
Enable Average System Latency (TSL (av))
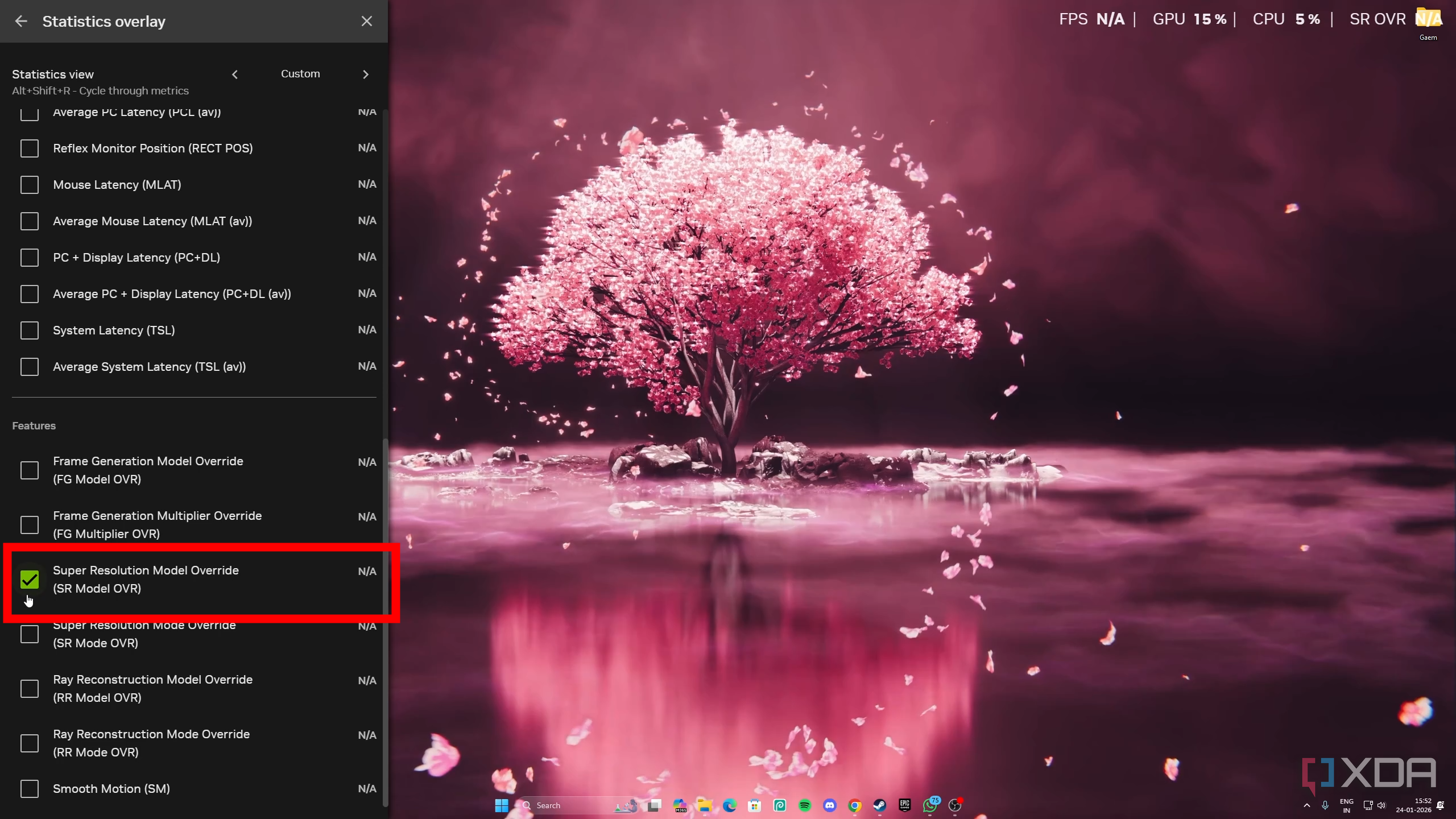30,367
